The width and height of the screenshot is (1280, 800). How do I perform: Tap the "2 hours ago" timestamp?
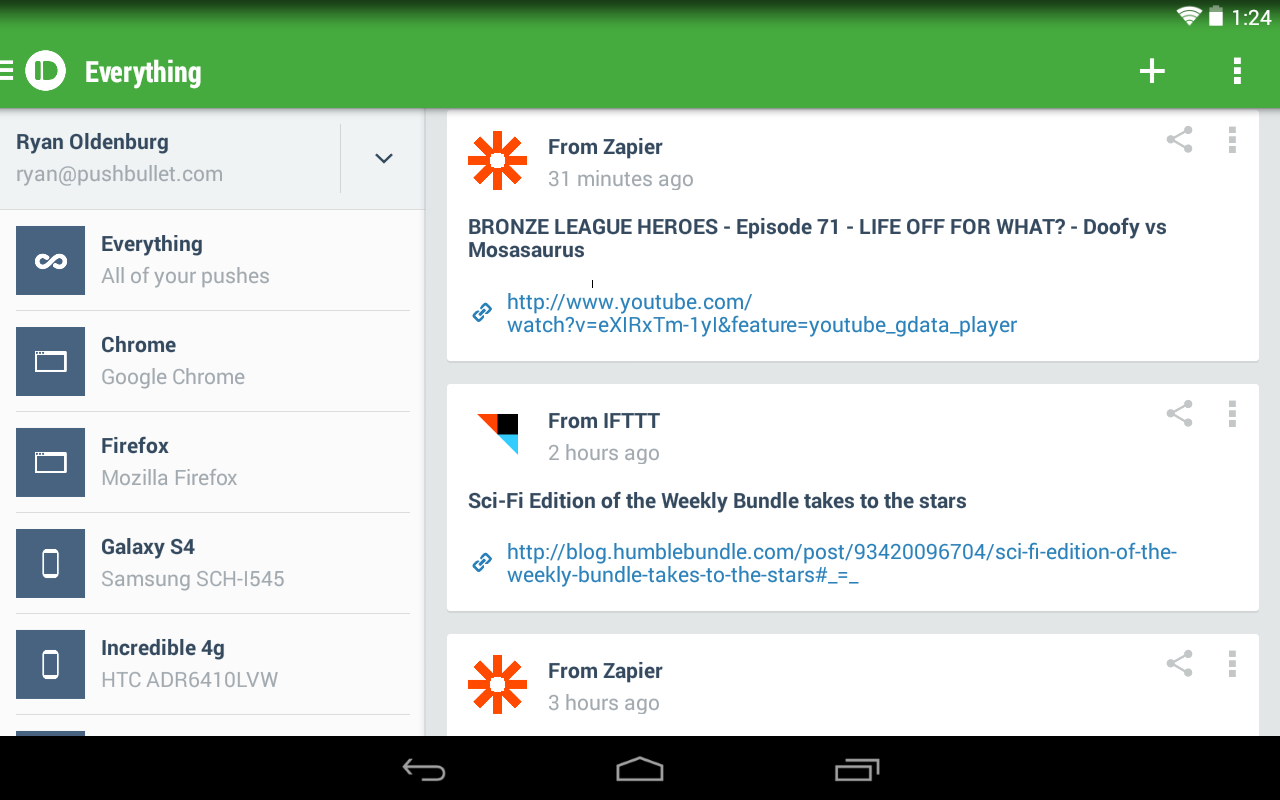tap(604, 453)
